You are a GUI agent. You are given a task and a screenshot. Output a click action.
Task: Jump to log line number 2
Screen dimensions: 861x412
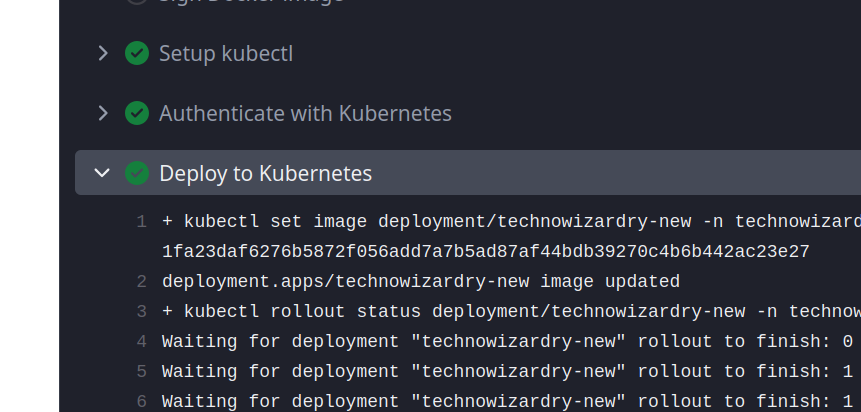click(x=142, y=282)
